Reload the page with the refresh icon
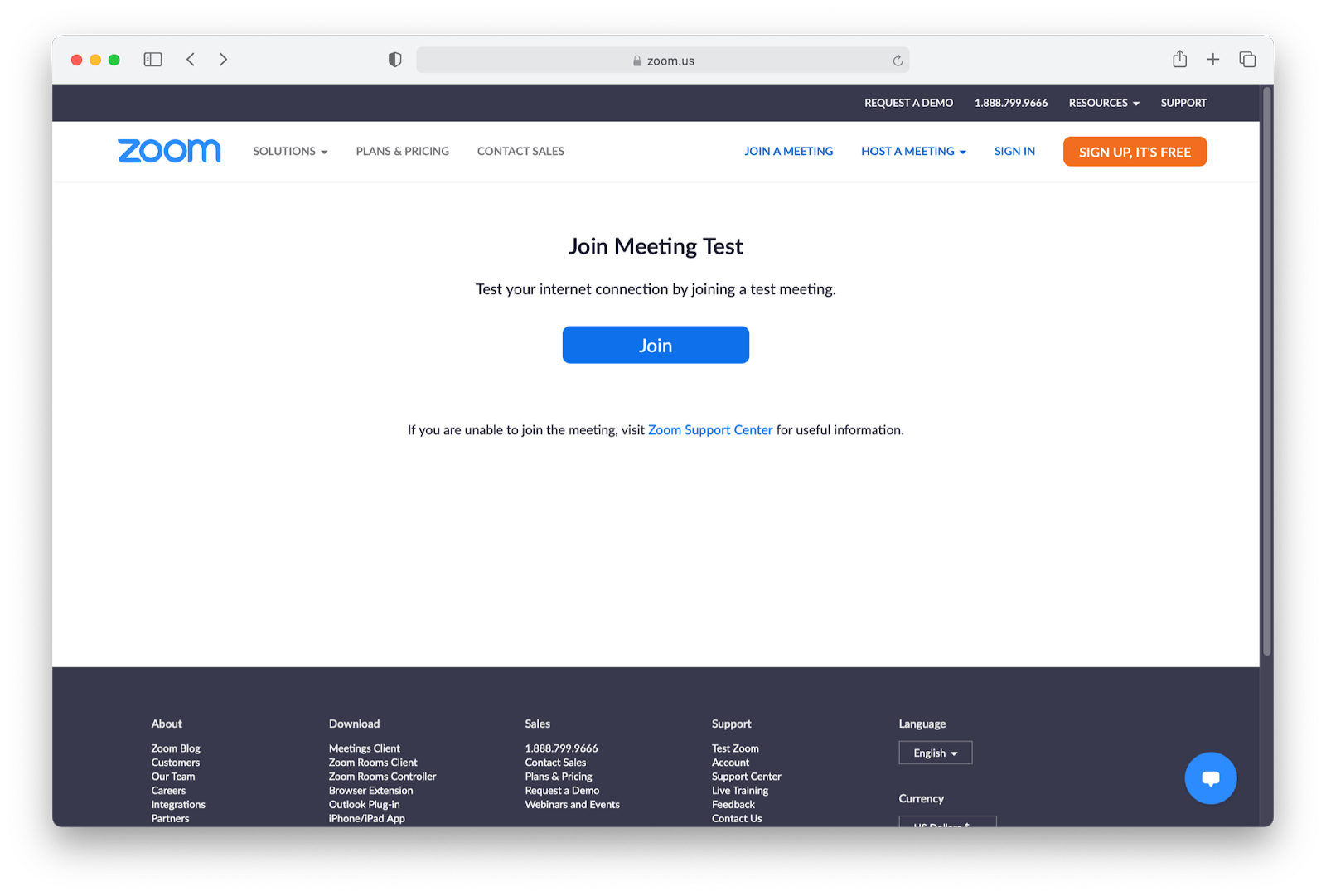This screenshot has height=896, width=1326. click(898, 61)
